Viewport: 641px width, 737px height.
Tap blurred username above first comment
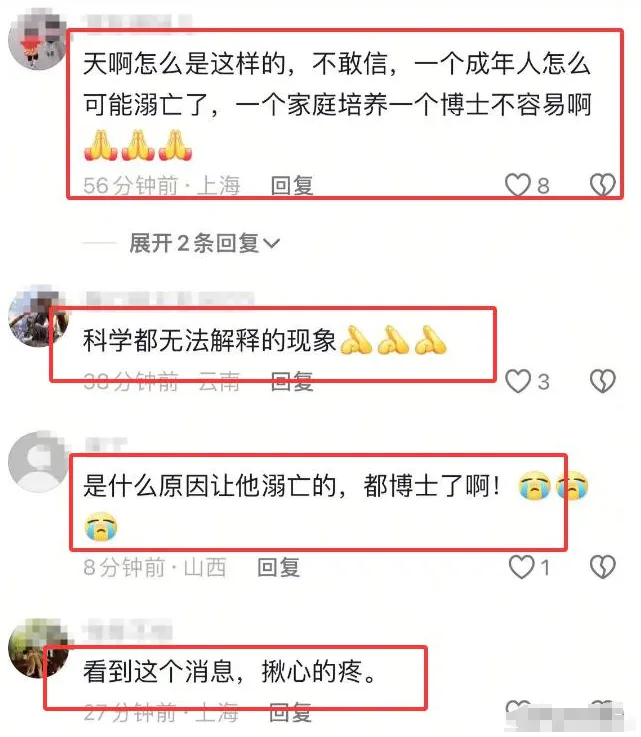coord(136,23)
